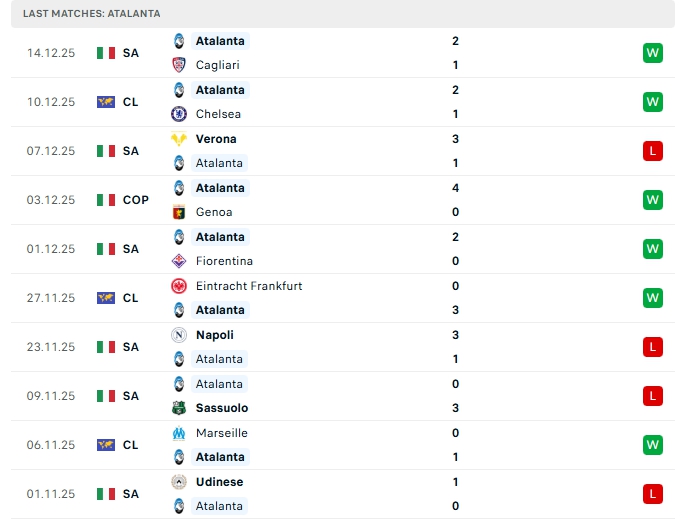Open the Marseille team name link

click(x=222, y=433)
